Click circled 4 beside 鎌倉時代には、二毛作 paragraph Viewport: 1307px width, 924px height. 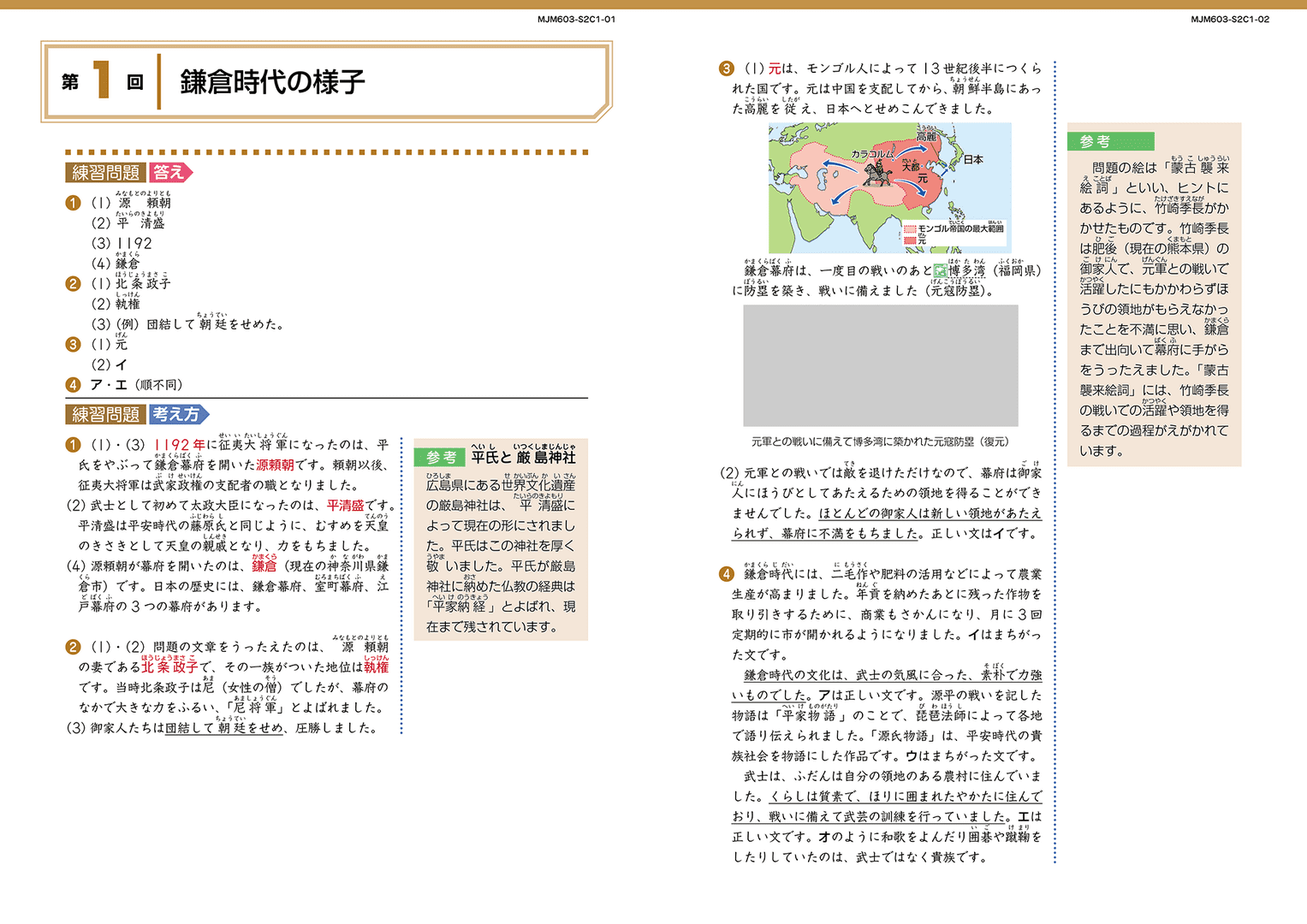[727, 574]
